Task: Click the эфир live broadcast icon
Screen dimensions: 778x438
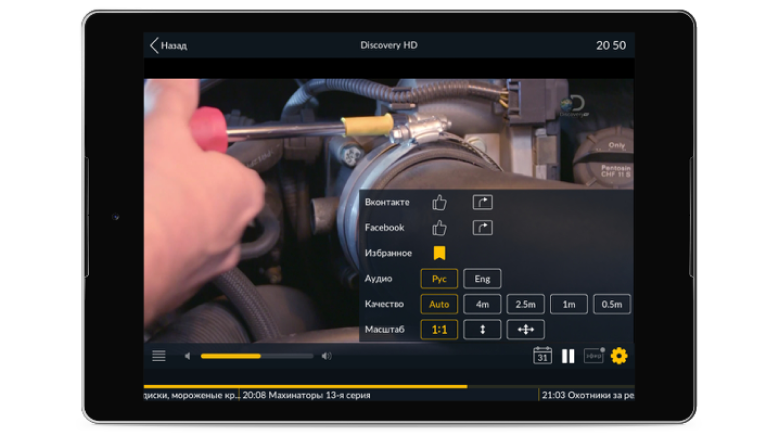Action: click(594, 356)
